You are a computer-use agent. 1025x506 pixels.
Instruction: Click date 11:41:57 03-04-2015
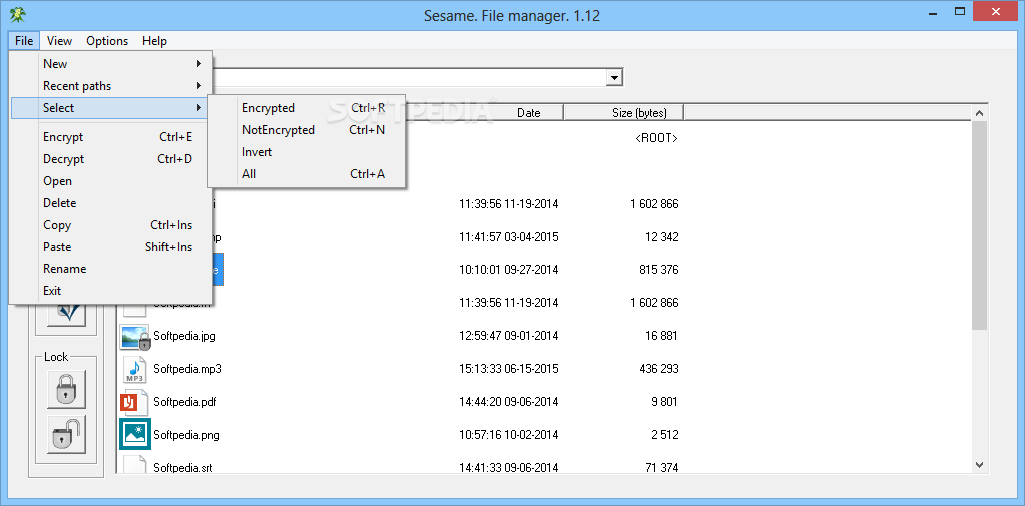point(509,237)
